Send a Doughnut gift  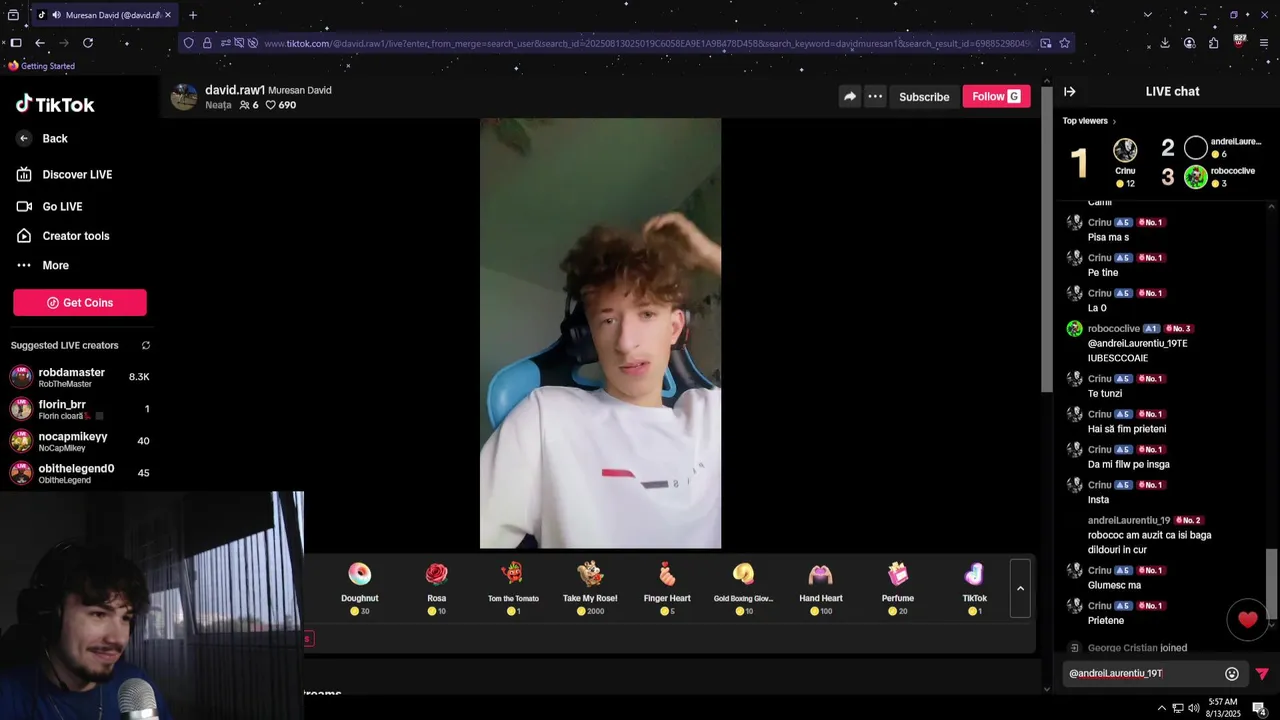click(360, 587)
